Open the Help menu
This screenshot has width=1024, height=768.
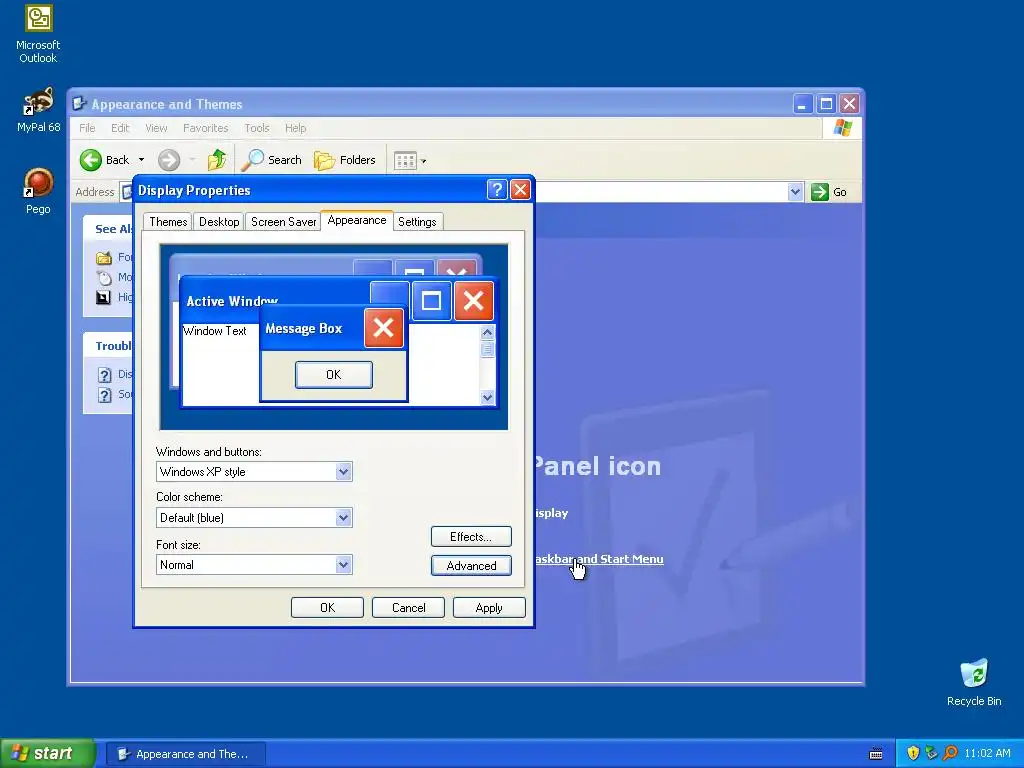(295, 128)
